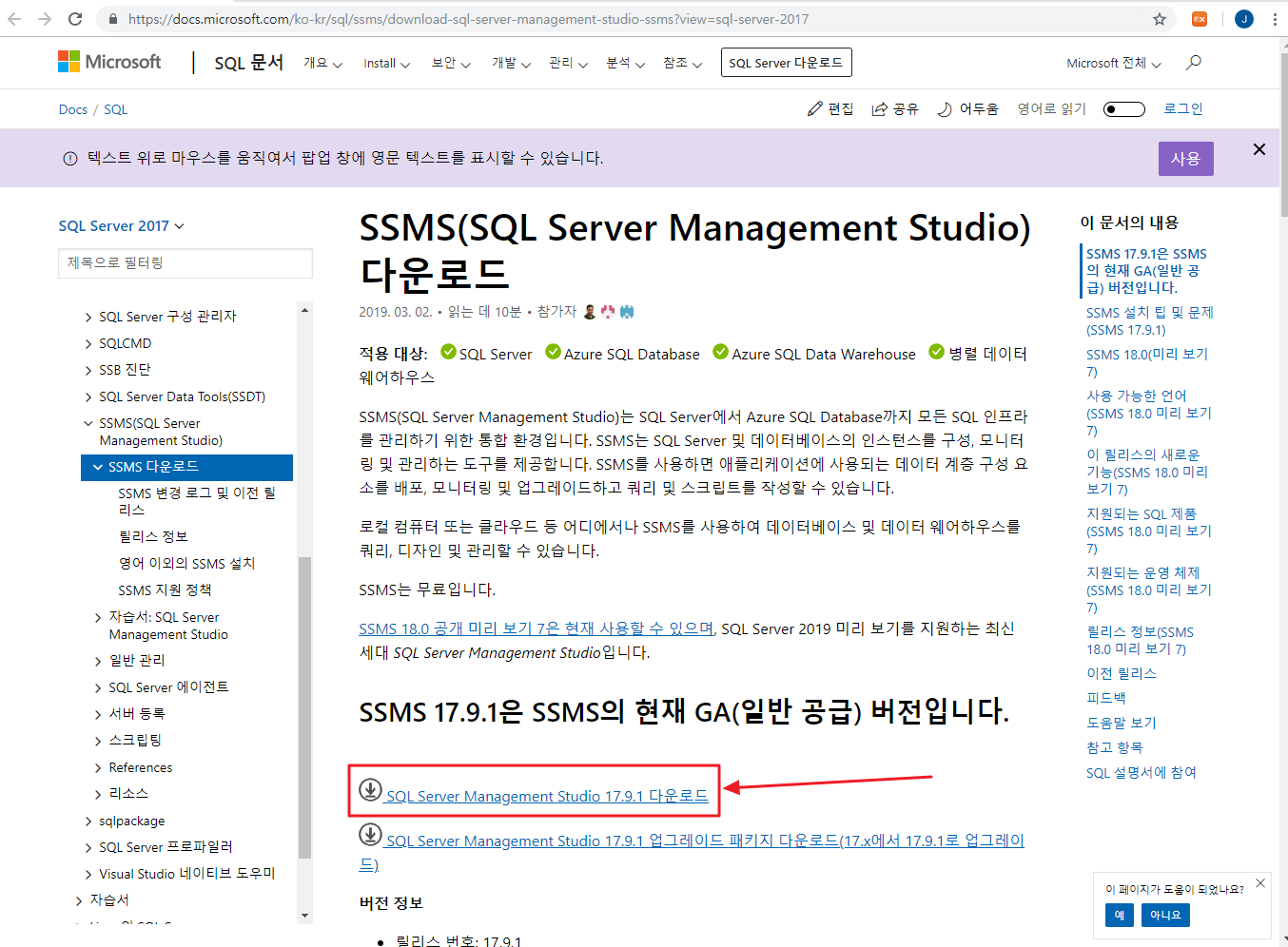This screenshot has height=947, width=1288.
Task: Toggle the theme switch in the header
Action: coord(1123,108)
